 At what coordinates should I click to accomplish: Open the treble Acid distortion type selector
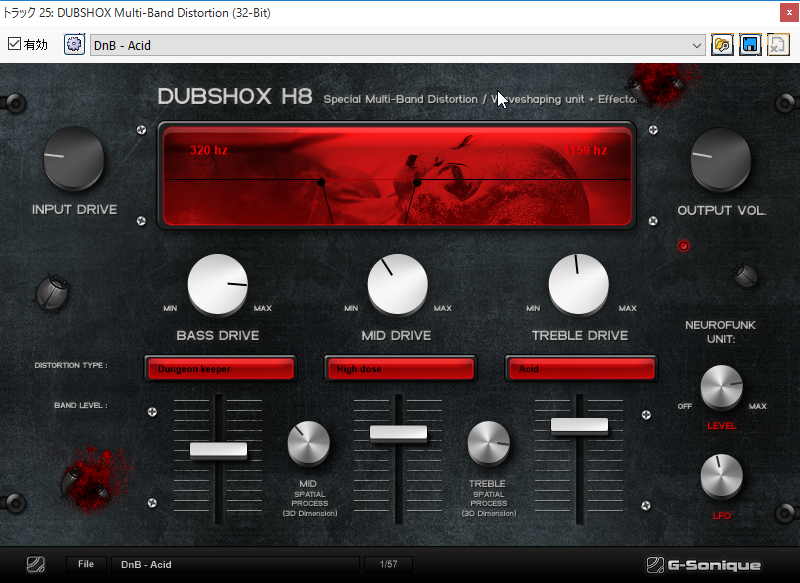pos(581,369)
